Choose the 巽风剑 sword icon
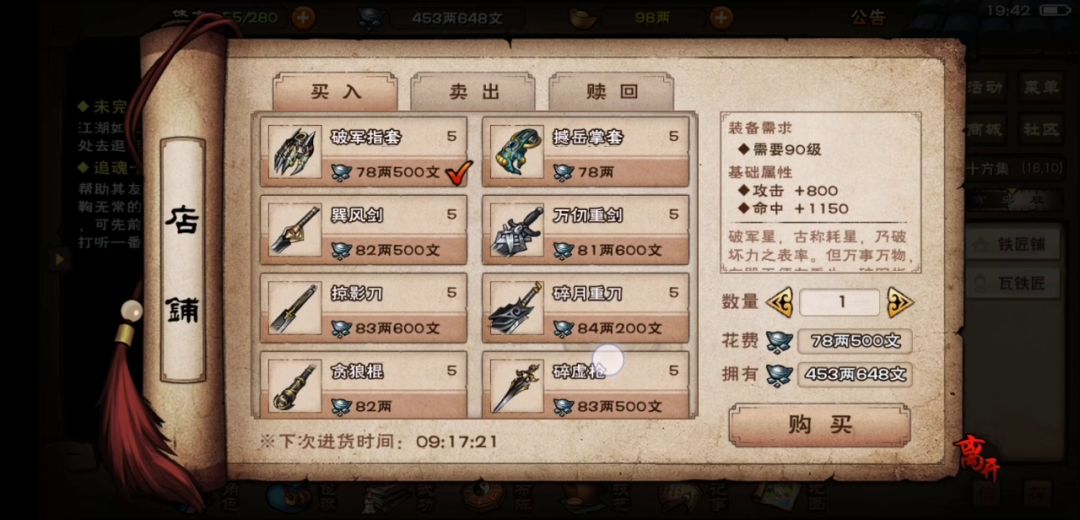 [x=295, y=229]
